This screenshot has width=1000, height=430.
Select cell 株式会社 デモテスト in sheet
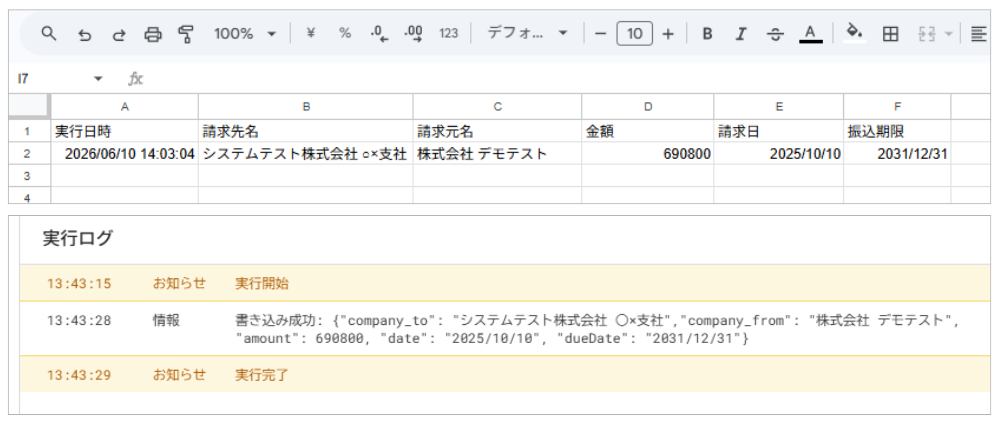coord(497,153)
